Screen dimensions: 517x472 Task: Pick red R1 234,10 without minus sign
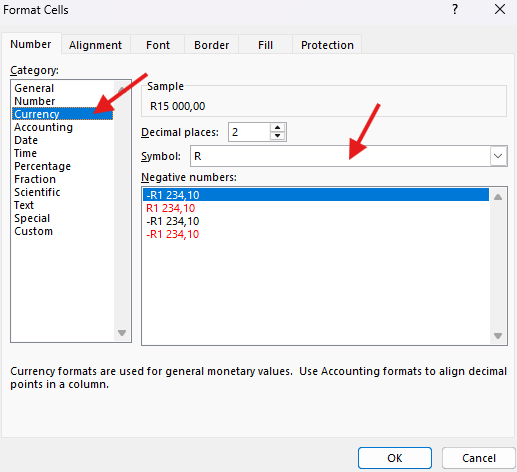(171, 208)
